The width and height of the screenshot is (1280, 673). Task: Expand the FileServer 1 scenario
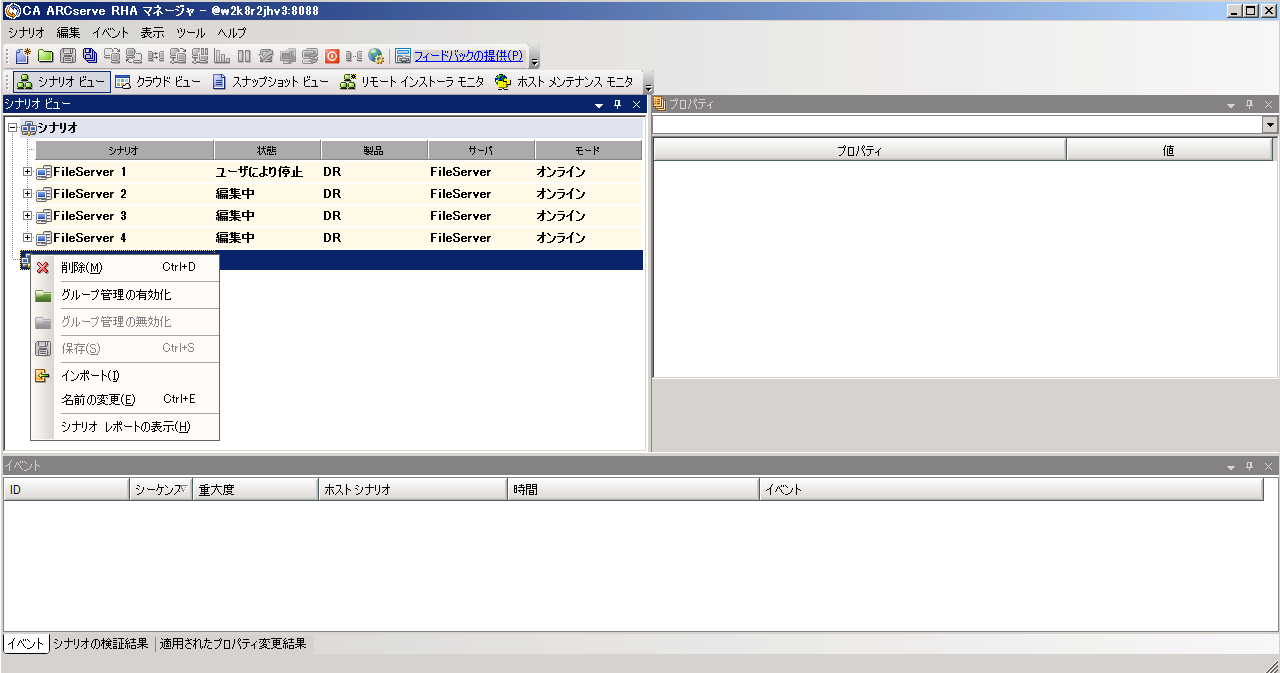[x=27, y=172]
